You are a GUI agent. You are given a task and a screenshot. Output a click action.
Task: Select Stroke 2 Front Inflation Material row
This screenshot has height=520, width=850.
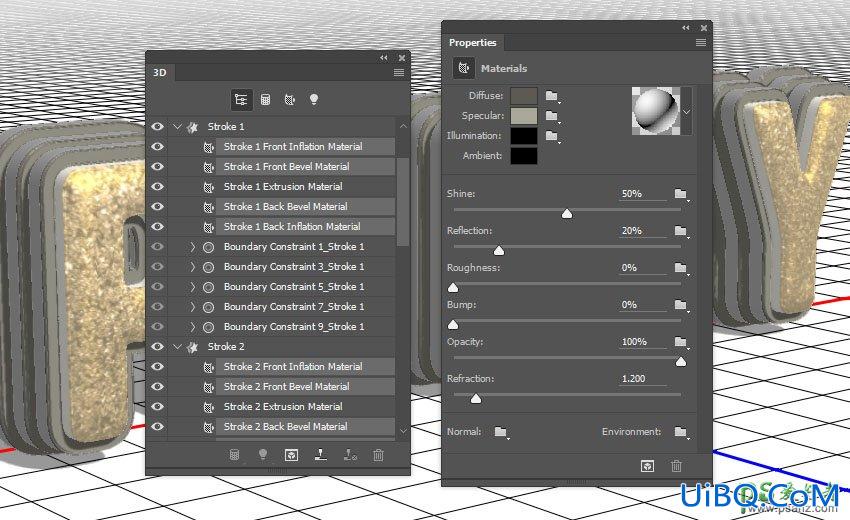[x=306, y=367]
